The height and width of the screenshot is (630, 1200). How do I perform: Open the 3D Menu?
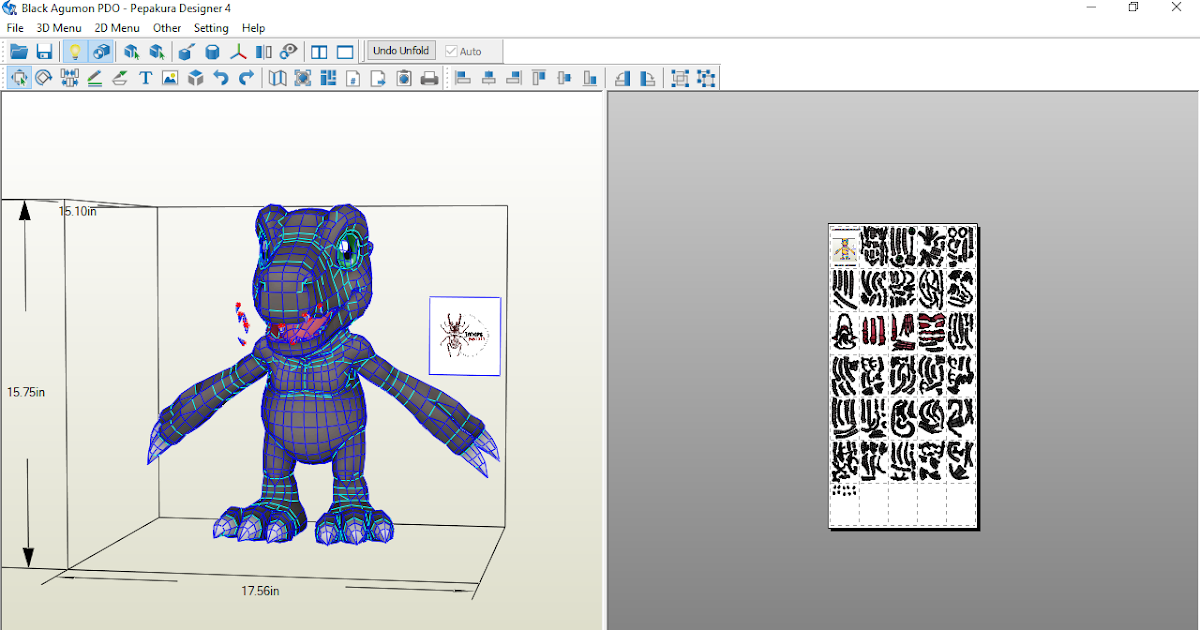click(x=58, y=27)
